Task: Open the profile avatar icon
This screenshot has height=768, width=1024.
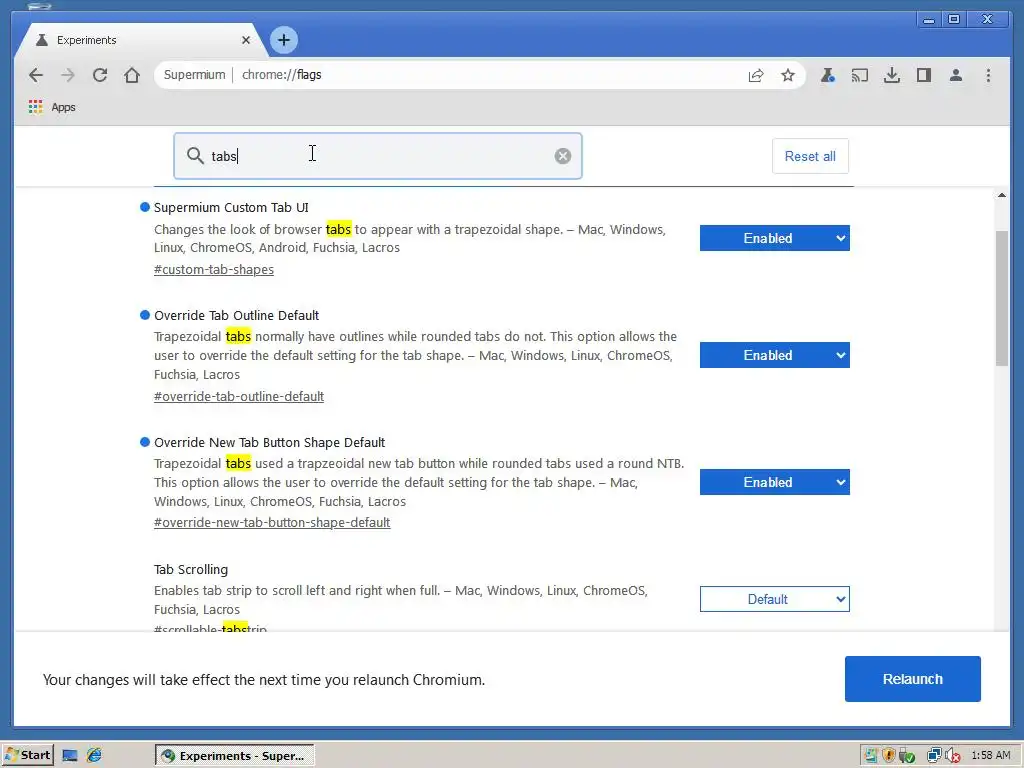Action: click(x=955, y=75)
